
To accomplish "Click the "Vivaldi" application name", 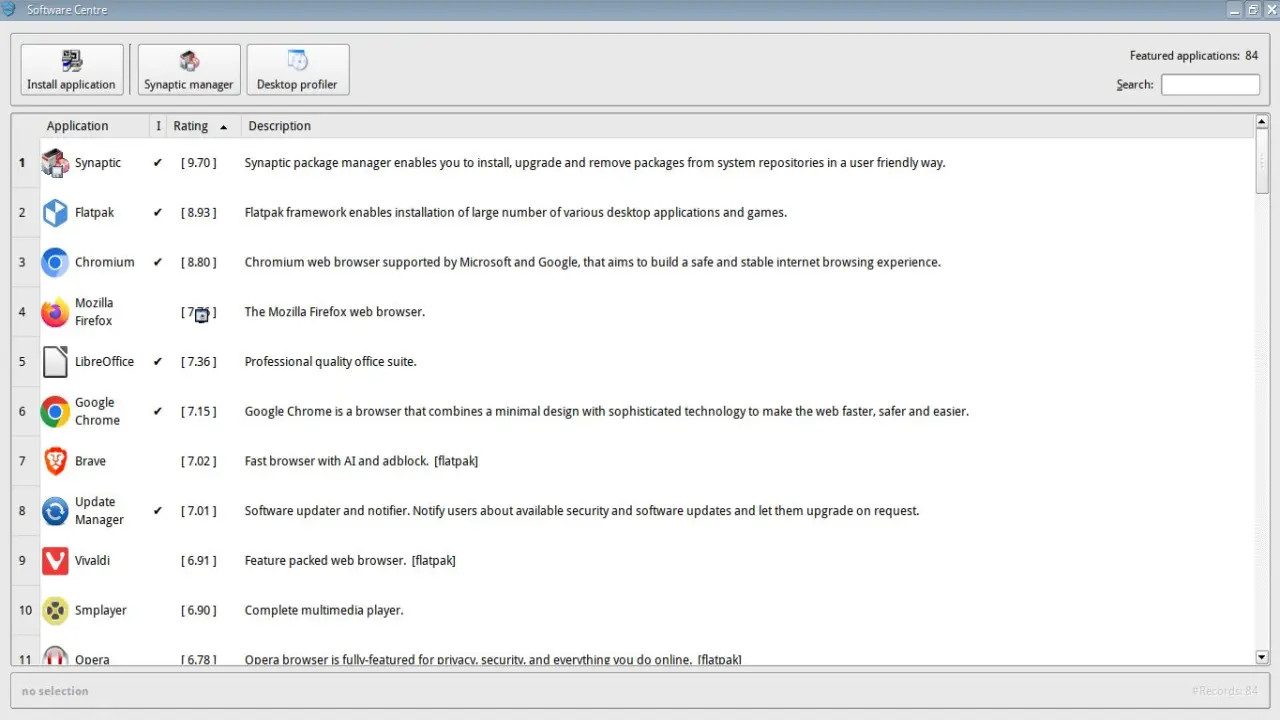I will coord(93,560).
